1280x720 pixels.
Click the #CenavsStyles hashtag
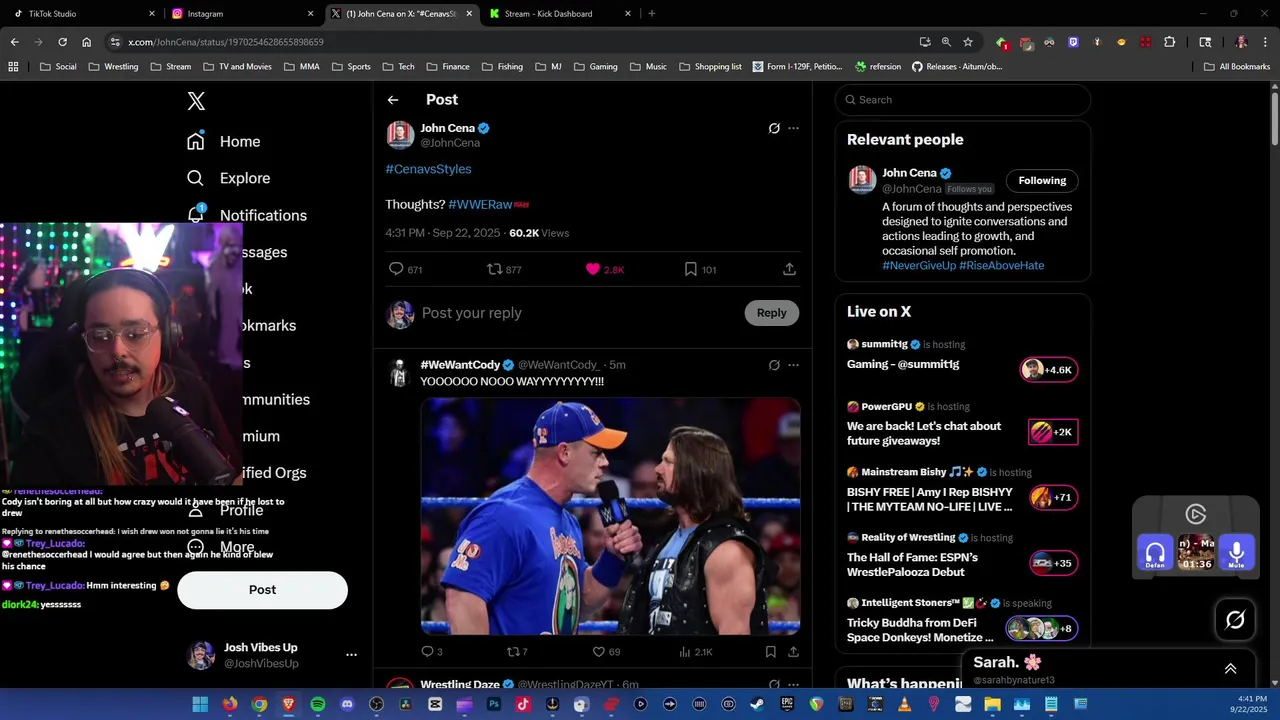tap(428, 169)
